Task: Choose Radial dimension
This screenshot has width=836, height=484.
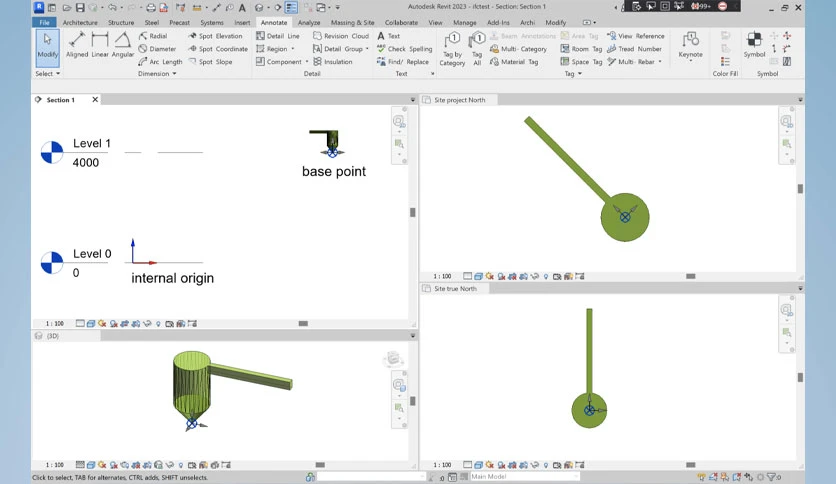Action: [152, 36]
